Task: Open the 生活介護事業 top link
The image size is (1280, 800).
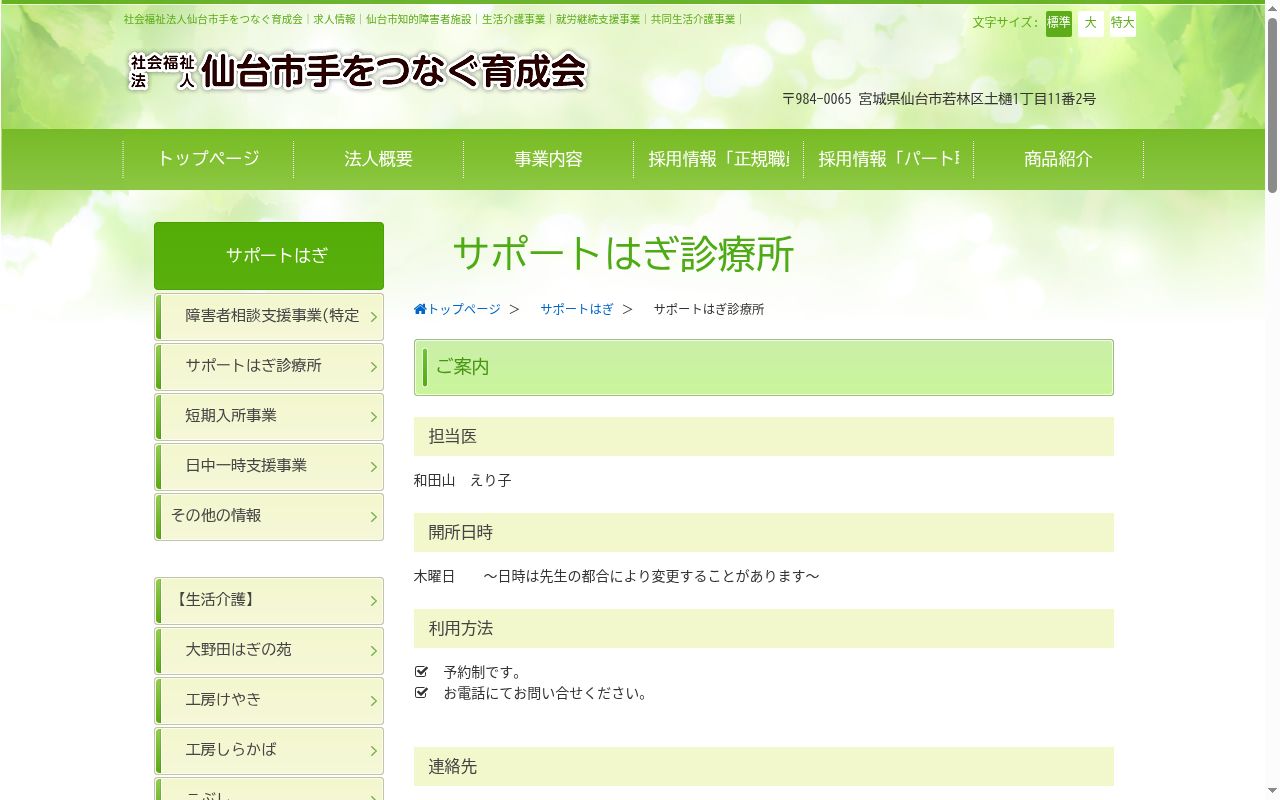Action: (x=514, y=19)
